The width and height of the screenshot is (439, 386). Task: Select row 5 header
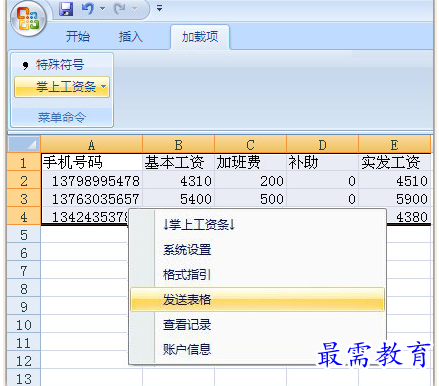click(x=24, y=235)
